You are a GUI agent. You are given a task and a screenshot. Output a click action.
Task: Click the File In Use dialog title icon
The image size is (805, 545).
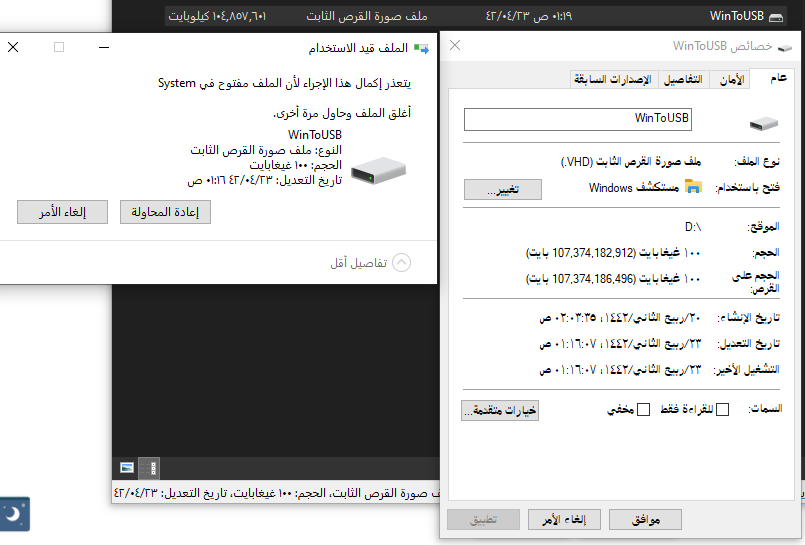point(421,48)
